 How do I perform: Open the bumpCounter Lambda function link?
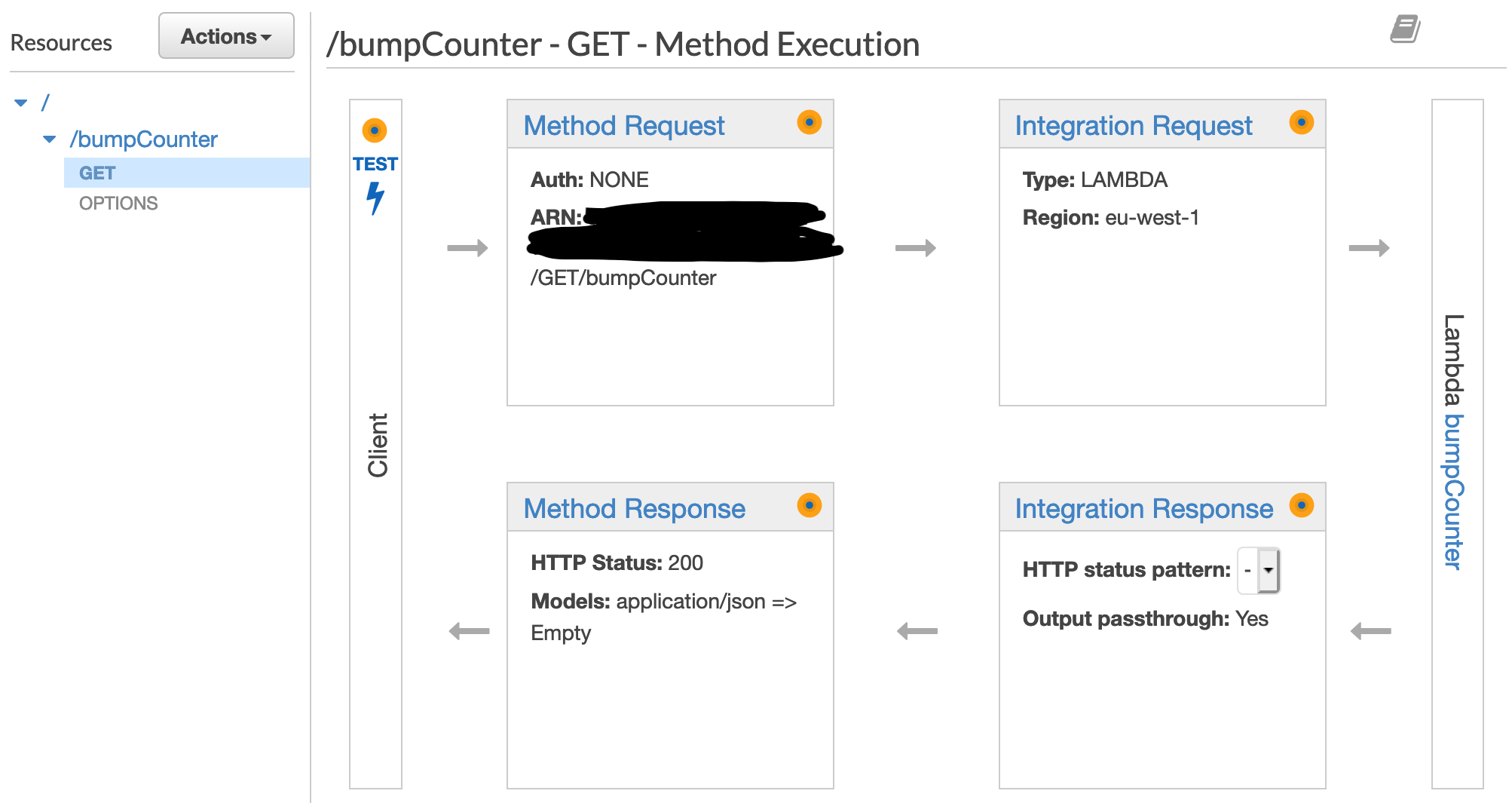(1454, 492)
